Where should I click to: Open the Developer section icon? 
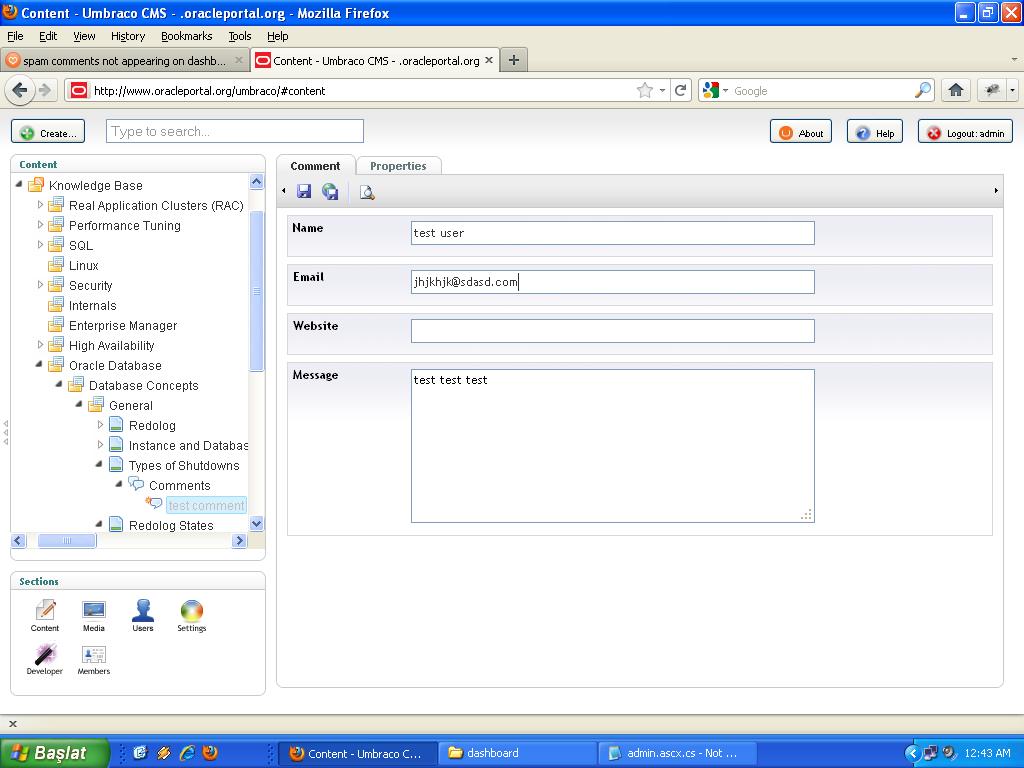click(x=44, y=659)
